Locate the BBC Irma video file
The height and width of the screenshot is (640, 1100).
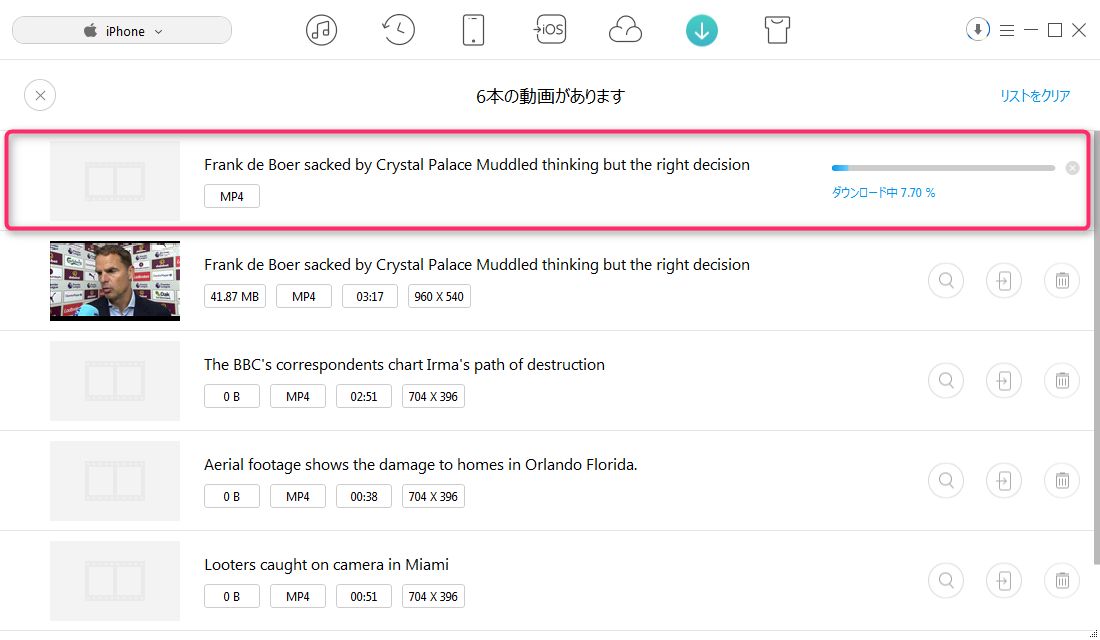(x=946, y=381)
